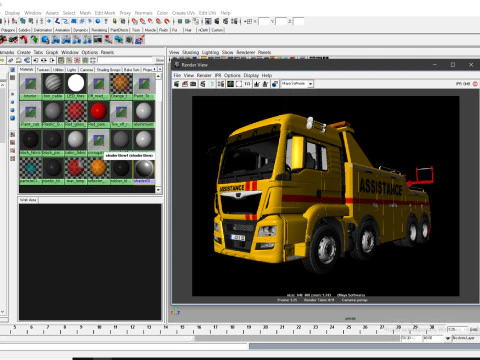The width and height of the screenshot is (480, 360).
Task: Click Hypershade materials scrollbar down arrow
Action: 158,190
